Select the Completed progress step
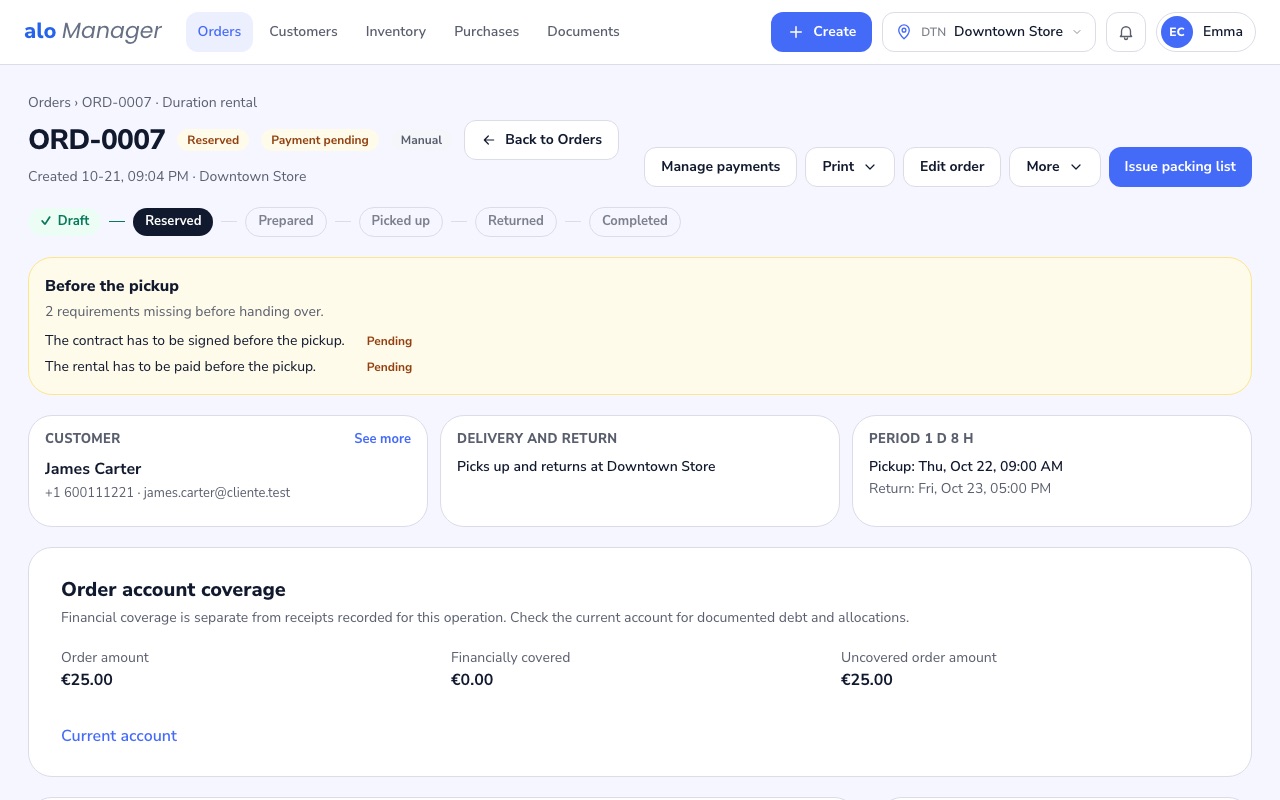 pos(635,221)
